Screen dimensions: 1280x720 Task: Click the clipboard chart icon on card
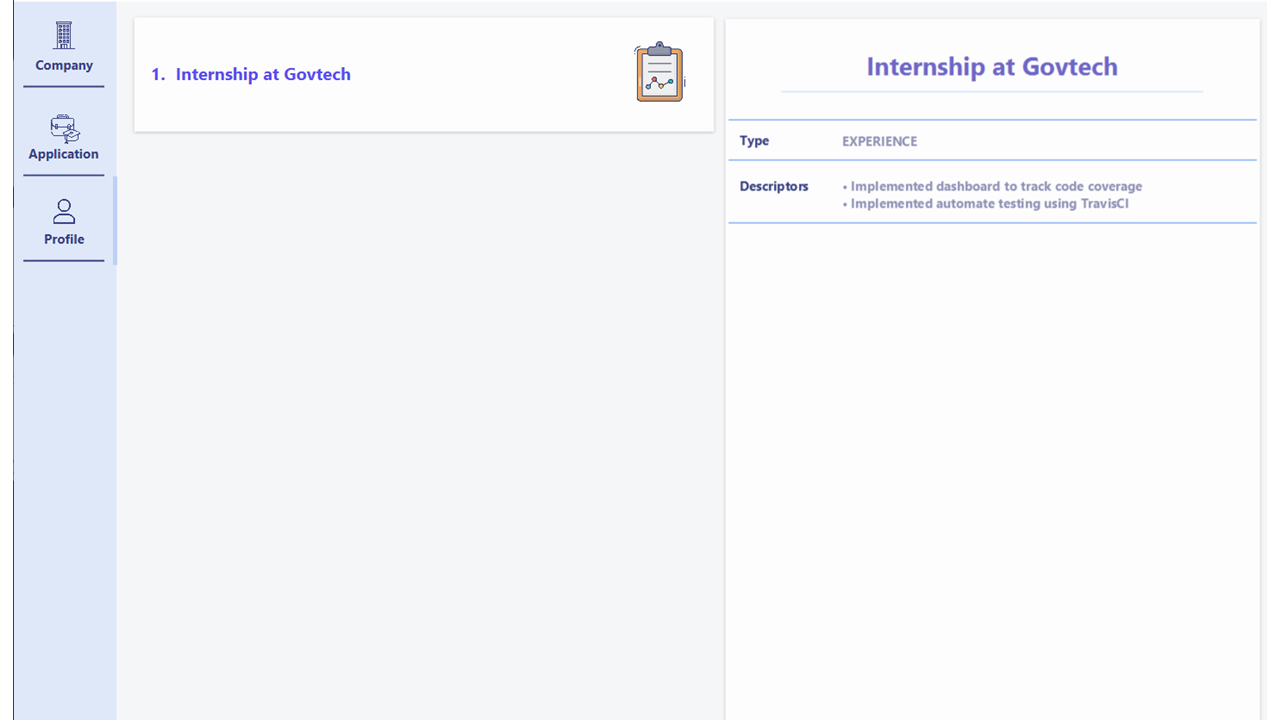(x=660, y=72)
